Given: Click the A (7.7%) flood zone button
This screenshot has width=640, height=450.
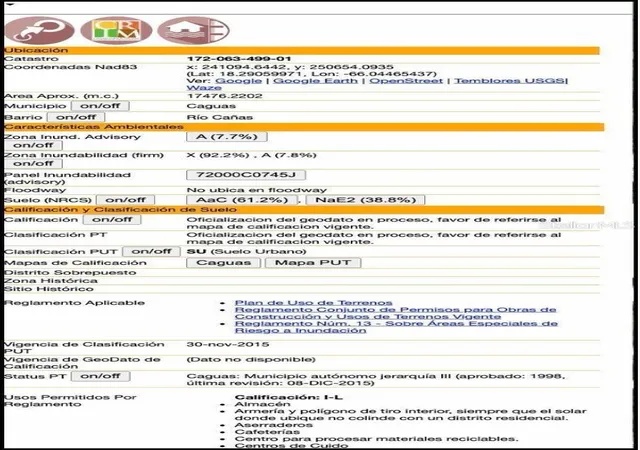Looking at the screenshot, I should pos(227,136).
